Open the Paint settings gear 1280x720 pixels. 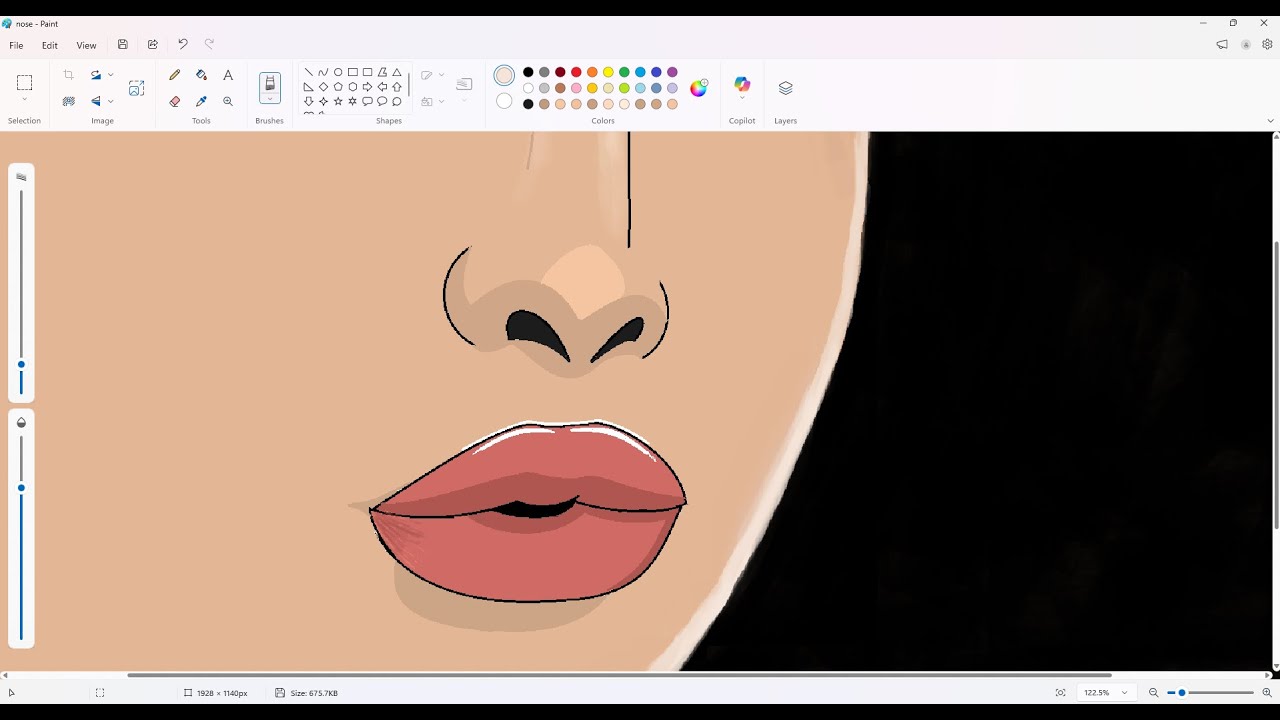(1267, 45)
